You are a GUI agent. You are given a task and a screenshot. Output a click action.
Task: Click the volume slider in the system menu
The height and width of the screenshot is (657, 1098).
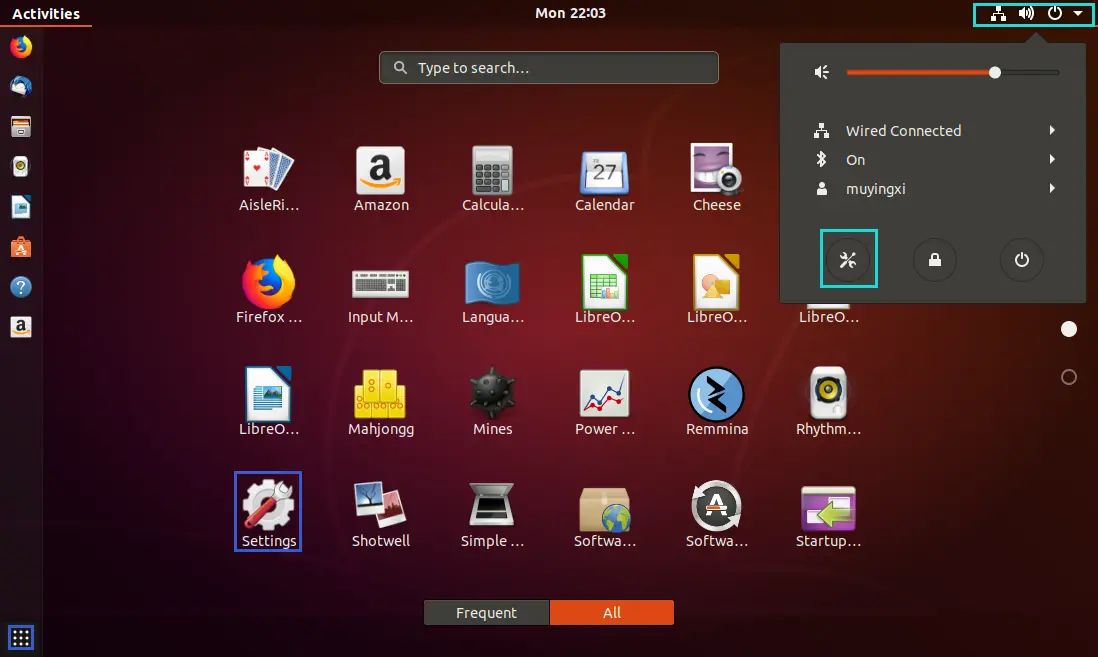pyautogui.click(x=952, y=72)
